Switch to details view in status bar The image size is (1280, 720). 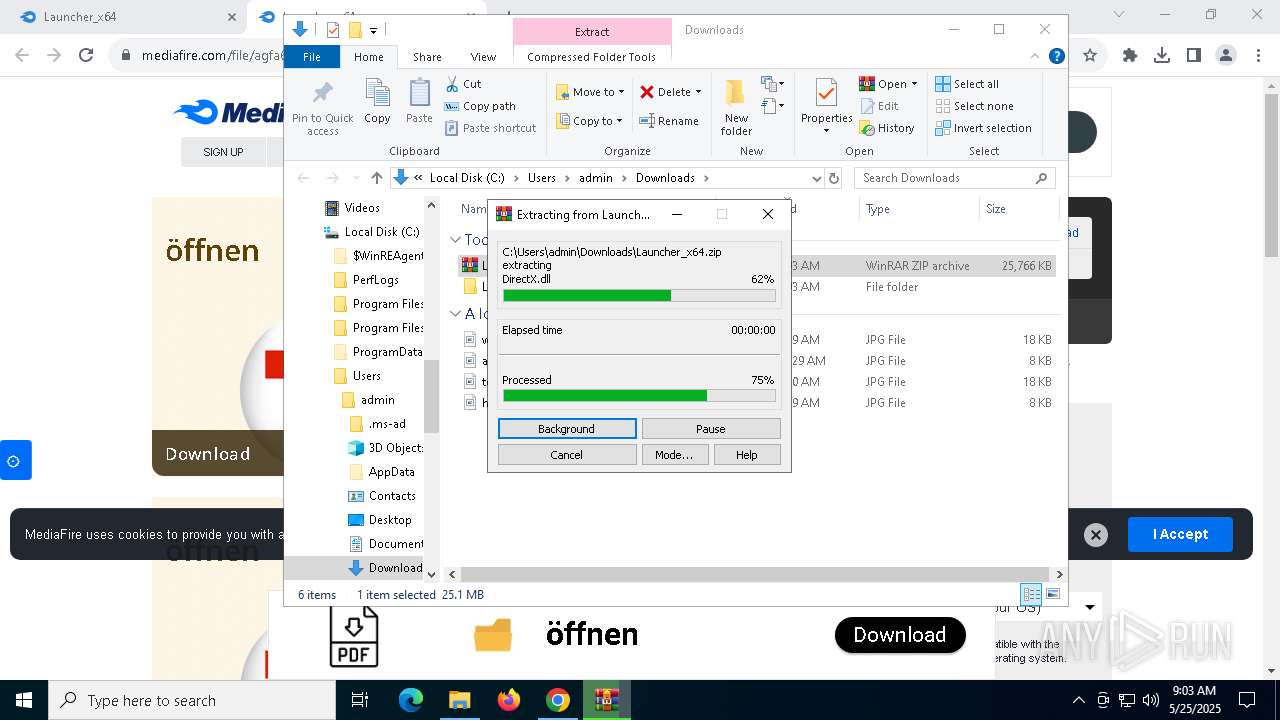(x=1031, y=594)
